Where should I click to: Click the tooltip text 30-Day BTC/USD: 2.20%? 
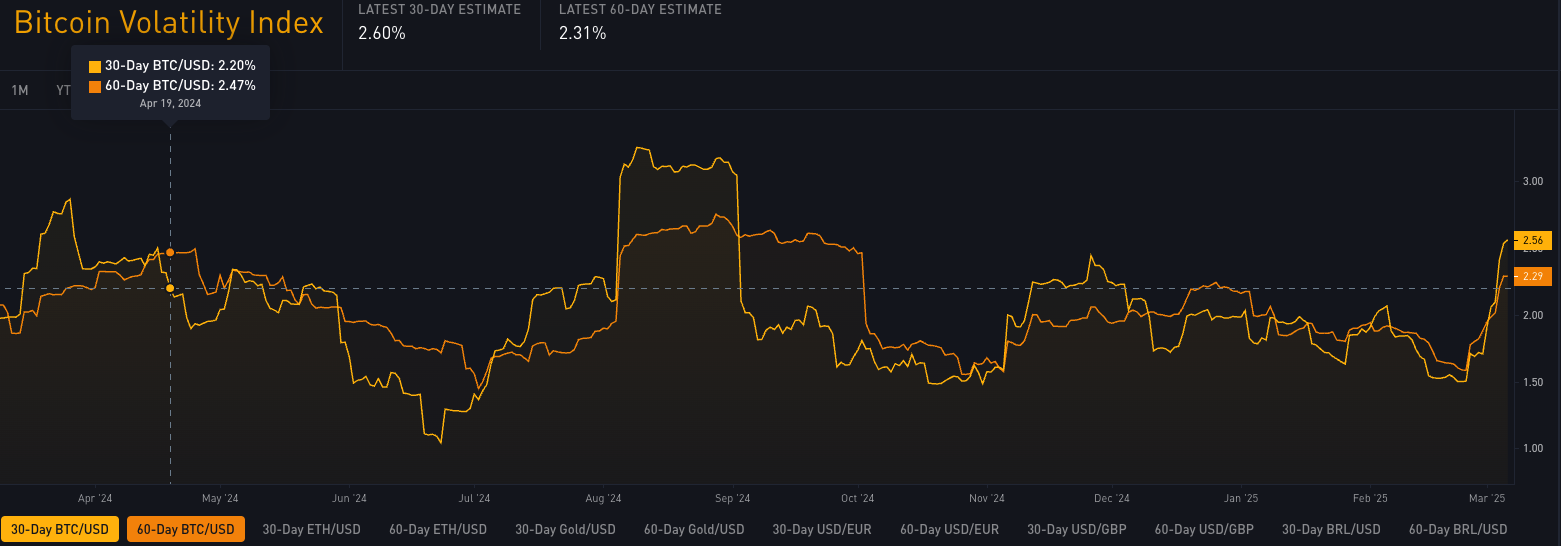[180, 66]
